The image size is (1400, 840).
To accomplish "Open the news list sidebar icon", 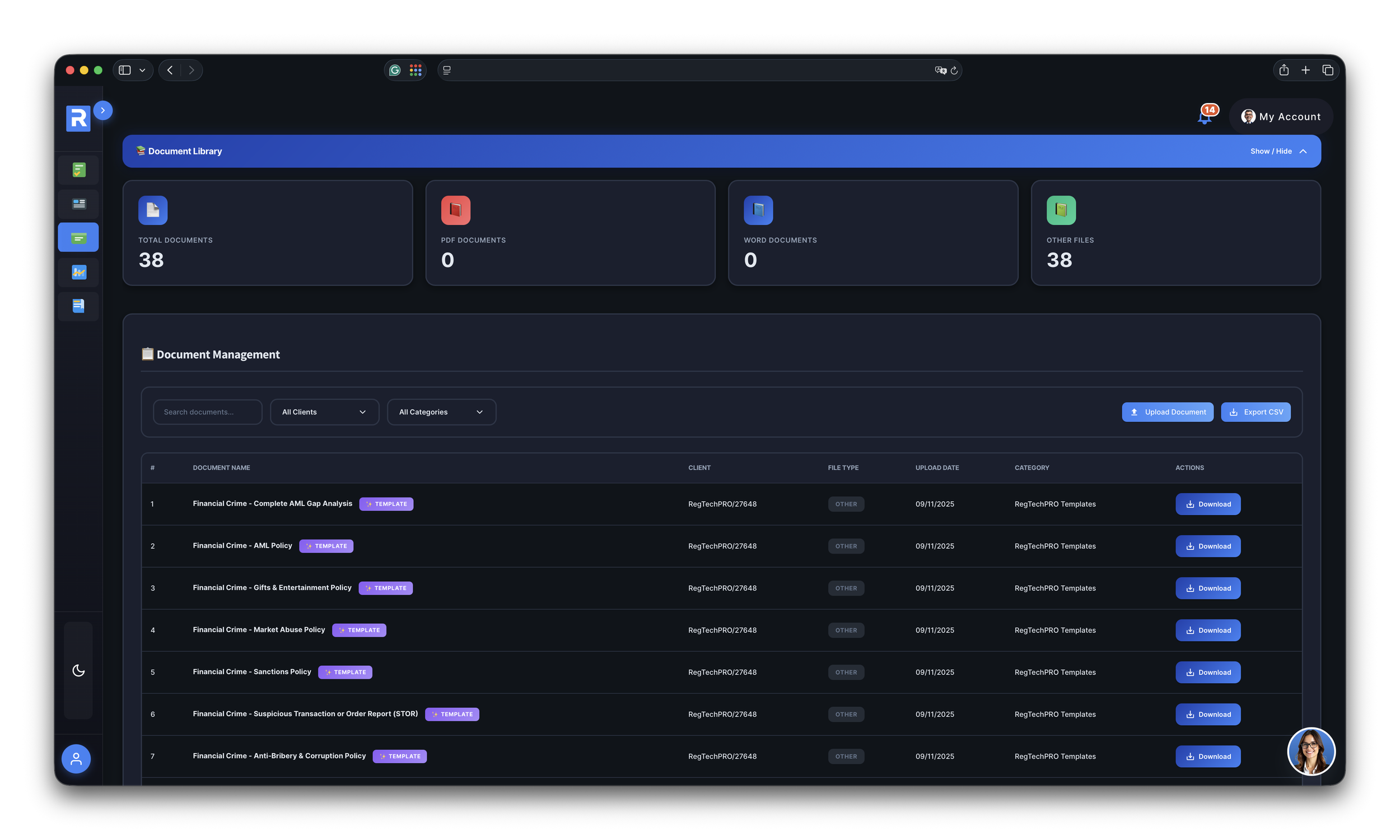I will [x=78, y=204].
